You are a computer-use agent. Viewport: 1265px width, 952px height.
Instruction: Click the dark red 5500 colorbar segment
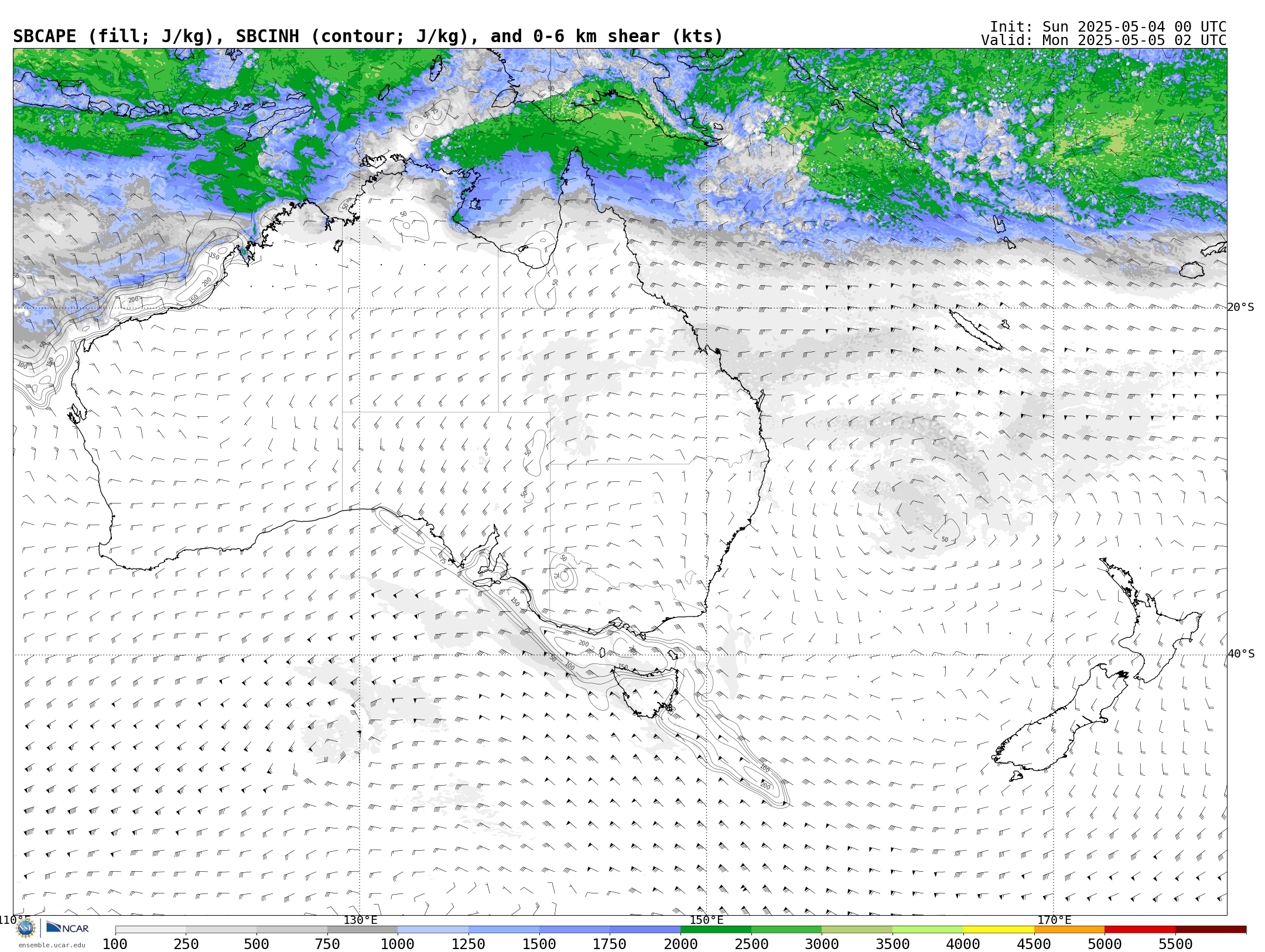point(1211,930)
